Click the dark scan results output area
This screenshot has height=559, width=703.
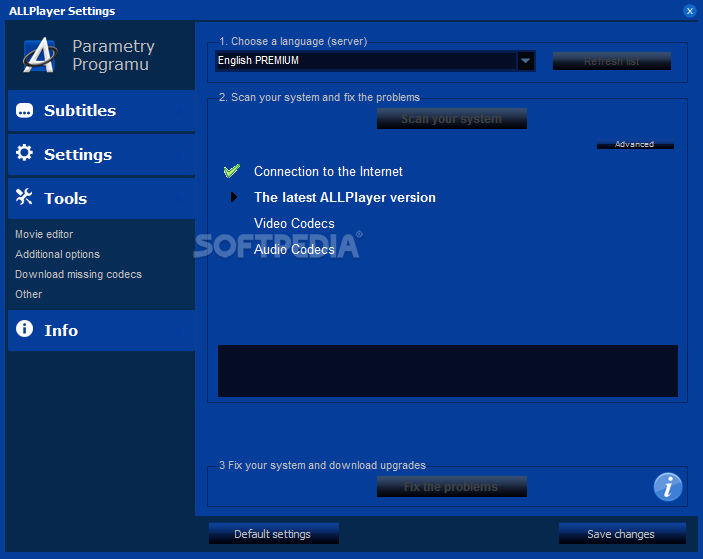[447, 371]
